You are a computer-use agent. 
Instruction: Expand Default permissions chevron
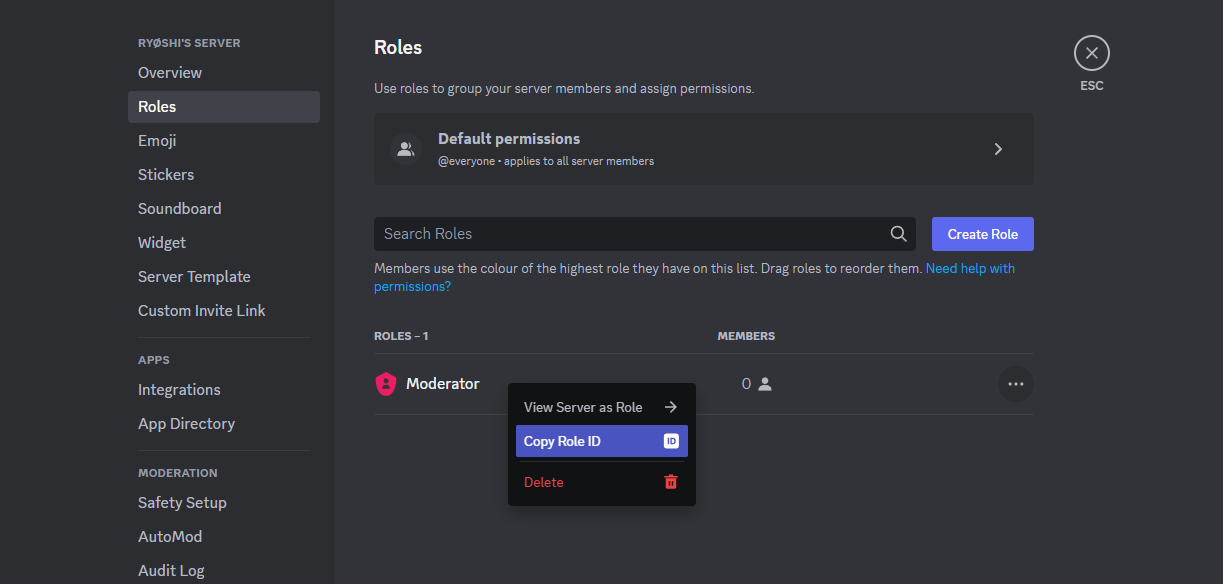997,149
